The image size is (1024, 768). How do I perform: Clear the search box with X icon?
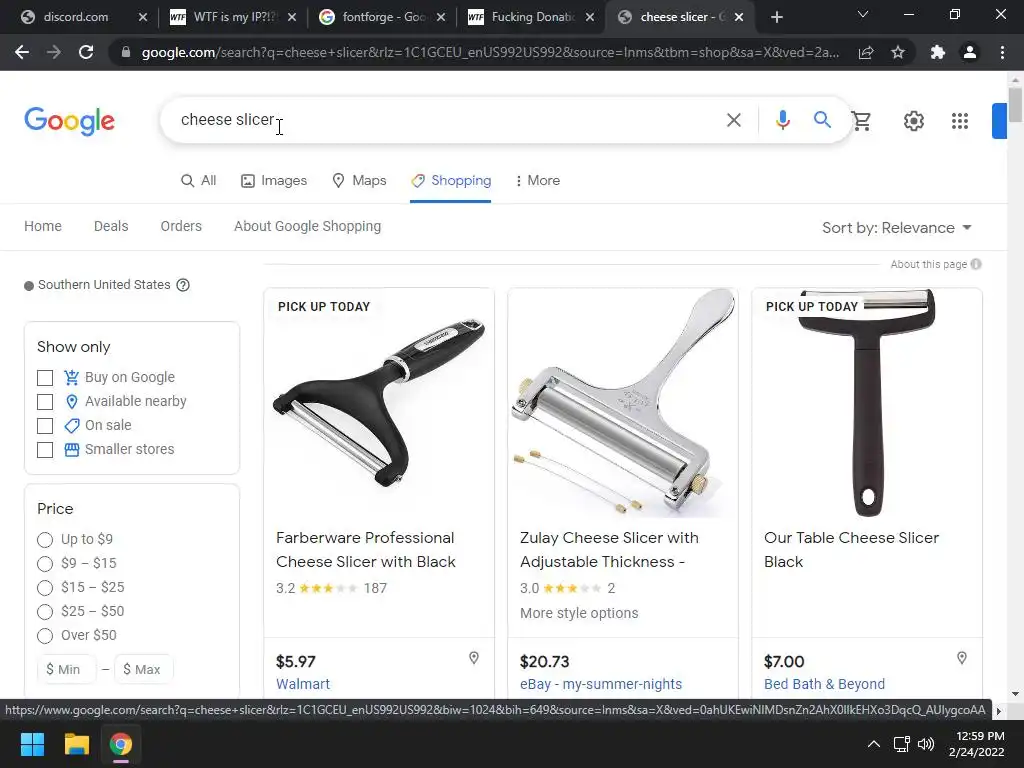[x=733, y=120]
